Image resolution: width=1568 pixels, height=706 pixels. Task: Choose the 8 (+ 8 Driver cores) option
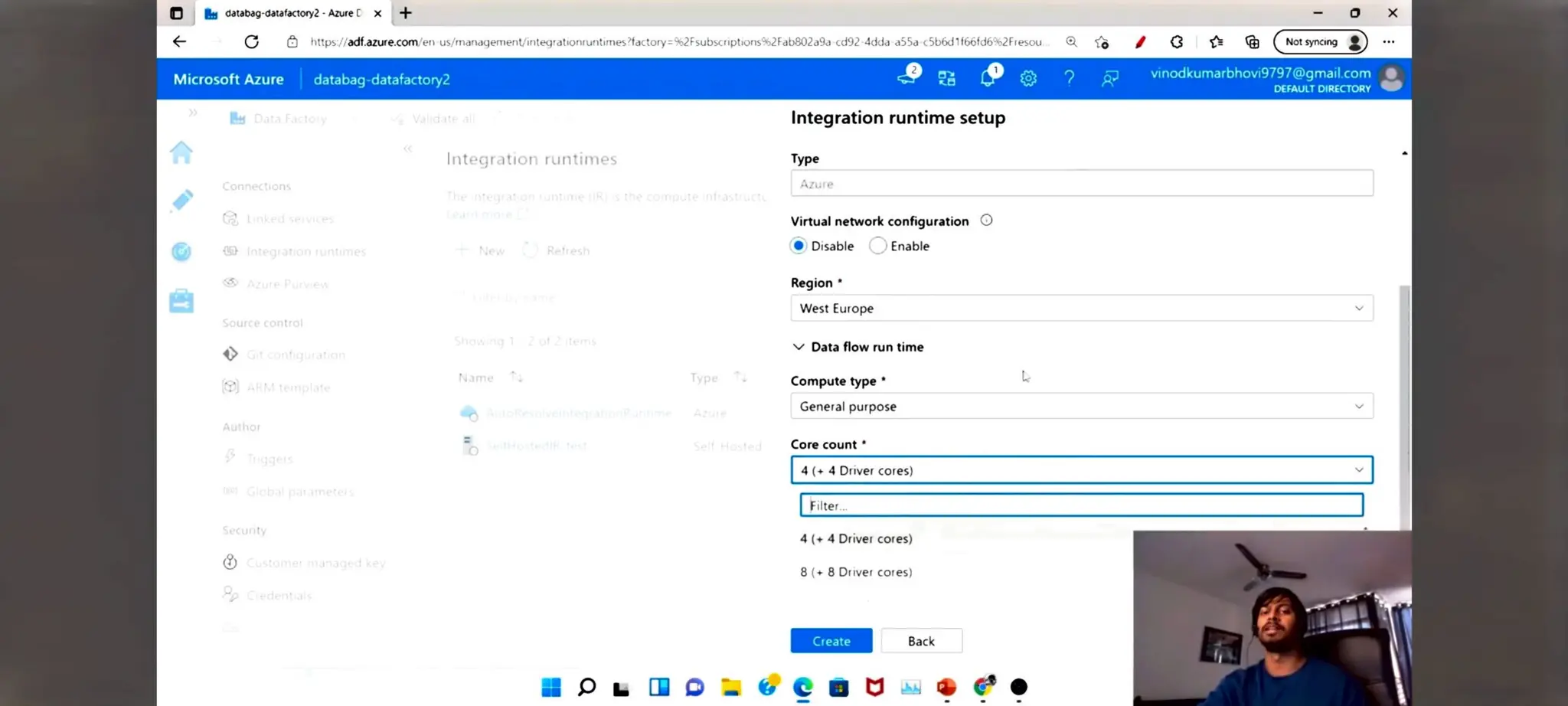coord(856,572)
